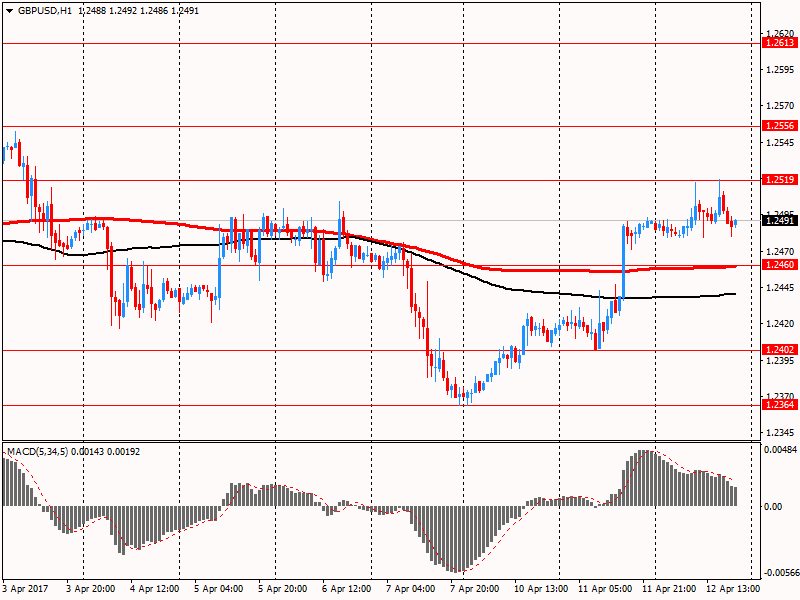Click the MACD values 0.00143 0.00192
The width and height of the screenshot is (800, 600).
pos(106,452)
